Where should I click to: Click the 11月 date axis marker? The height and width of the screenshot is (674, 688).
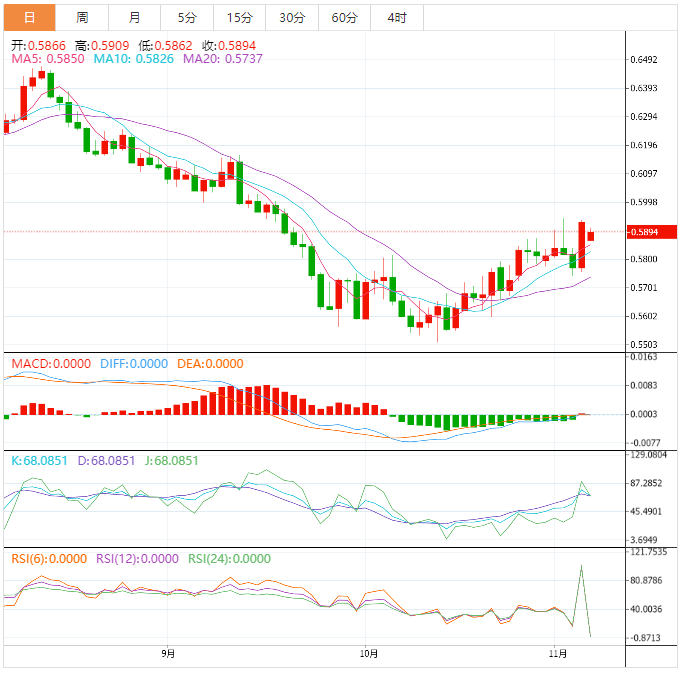(x=558, y=654)
